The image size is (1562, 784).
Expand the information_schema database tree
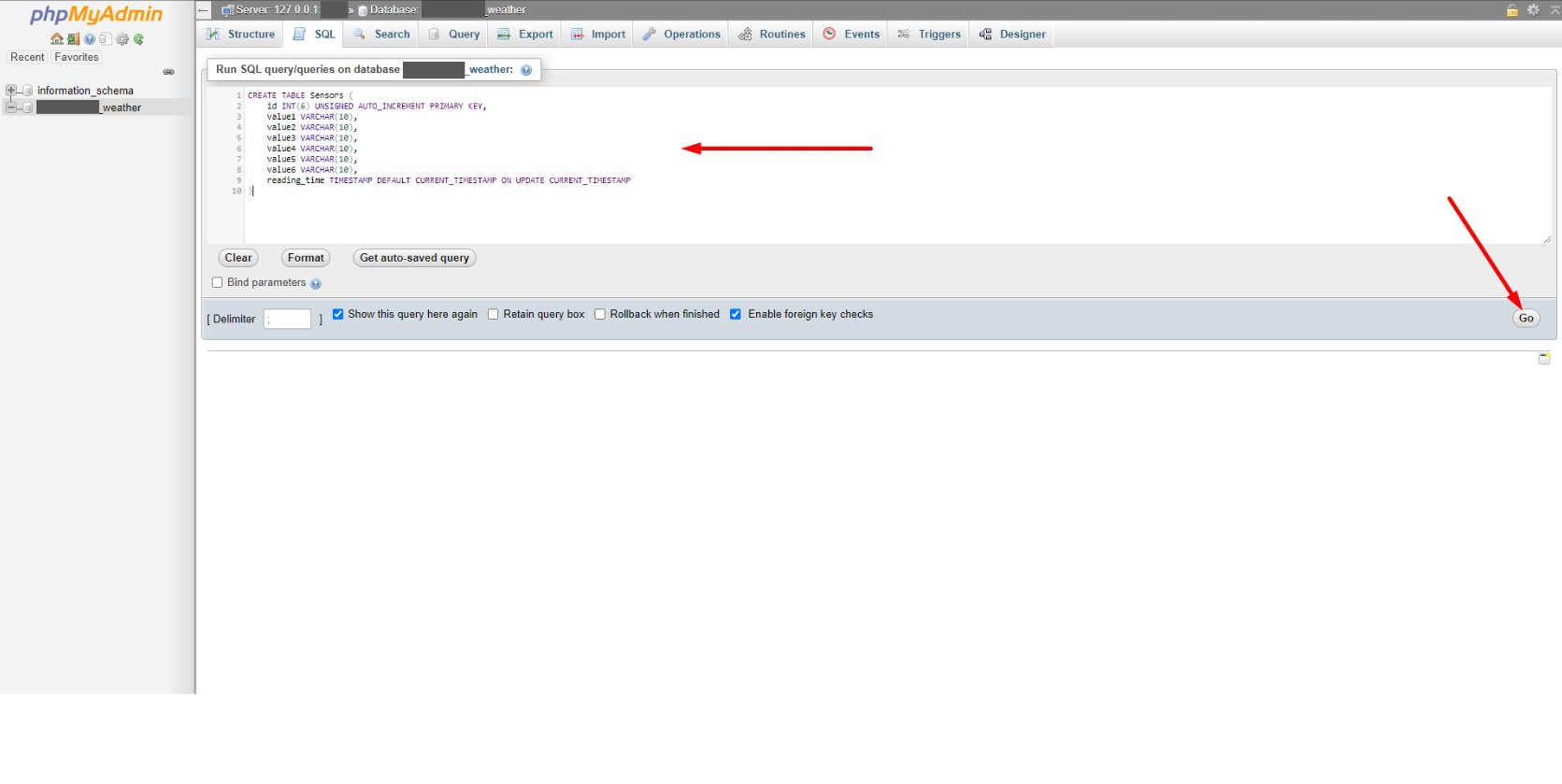pos(11,91)
